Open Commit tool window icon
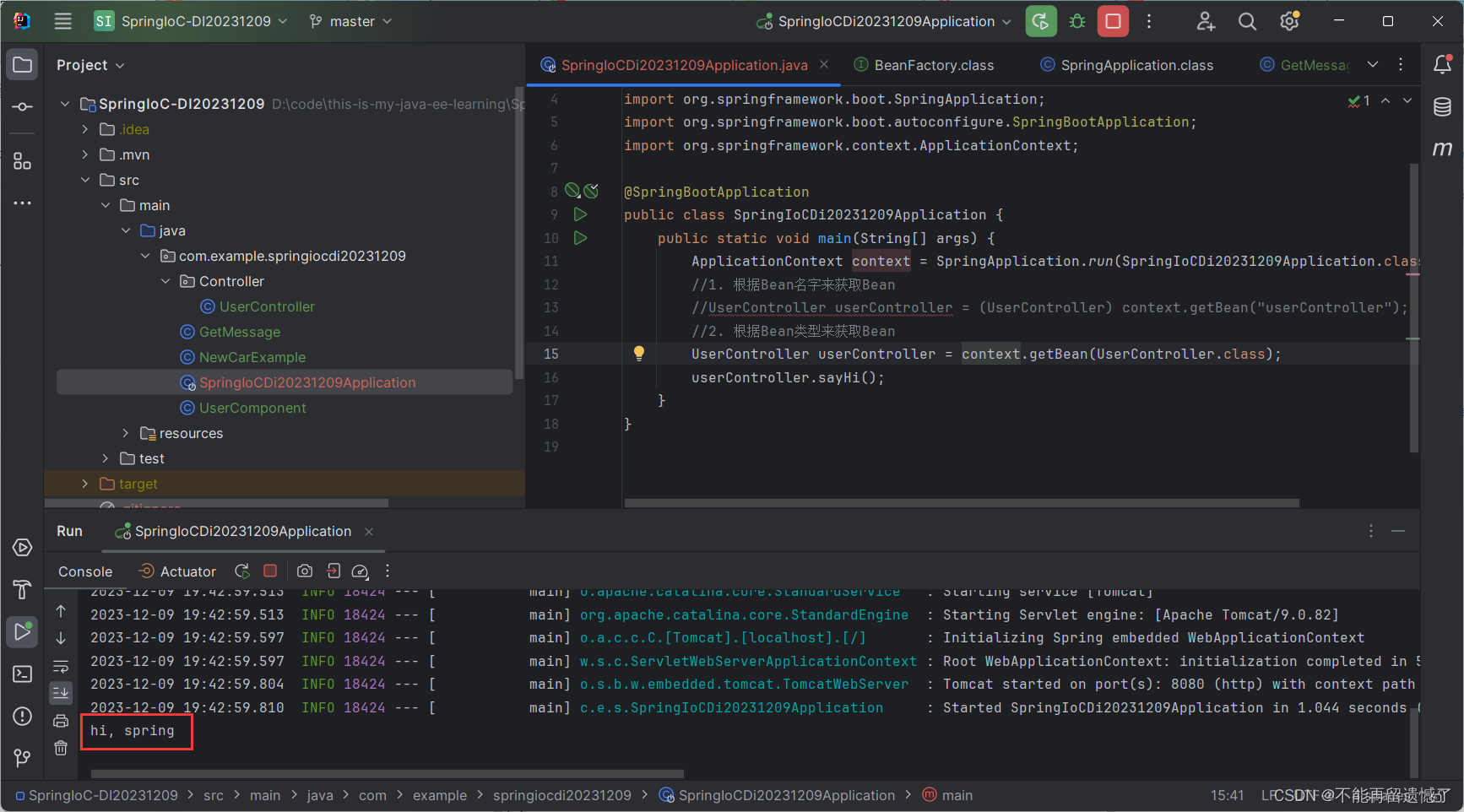 pos(22,107)
